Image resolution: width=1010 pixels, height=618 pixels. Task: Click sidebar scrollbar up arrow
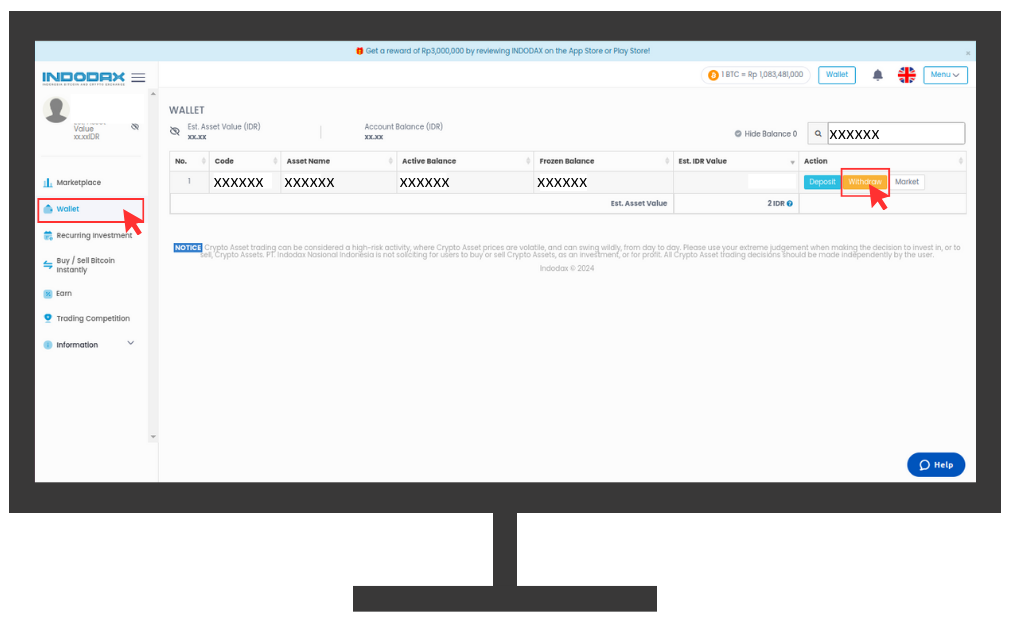[x=153, y=94]
